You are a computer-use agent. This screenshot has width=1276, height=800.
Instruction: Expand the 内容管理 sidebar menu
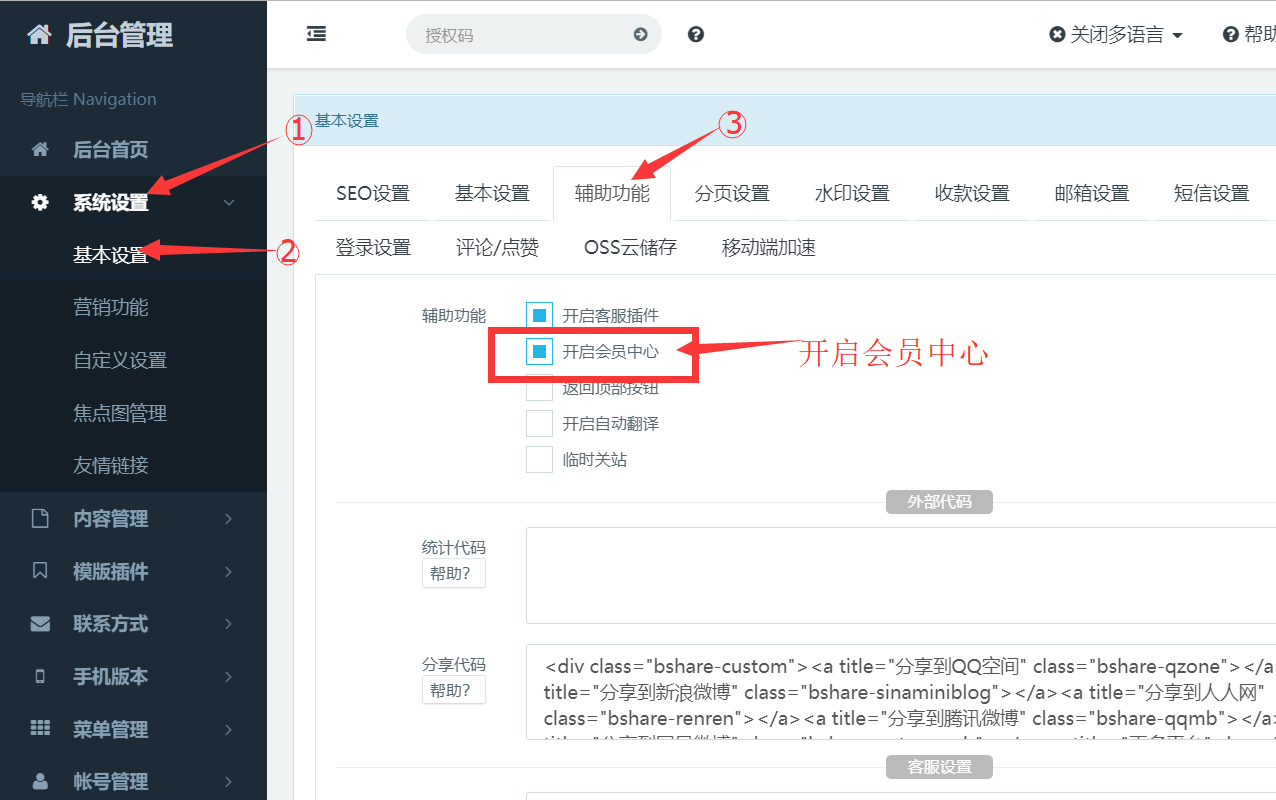click(x=110, y=519)
